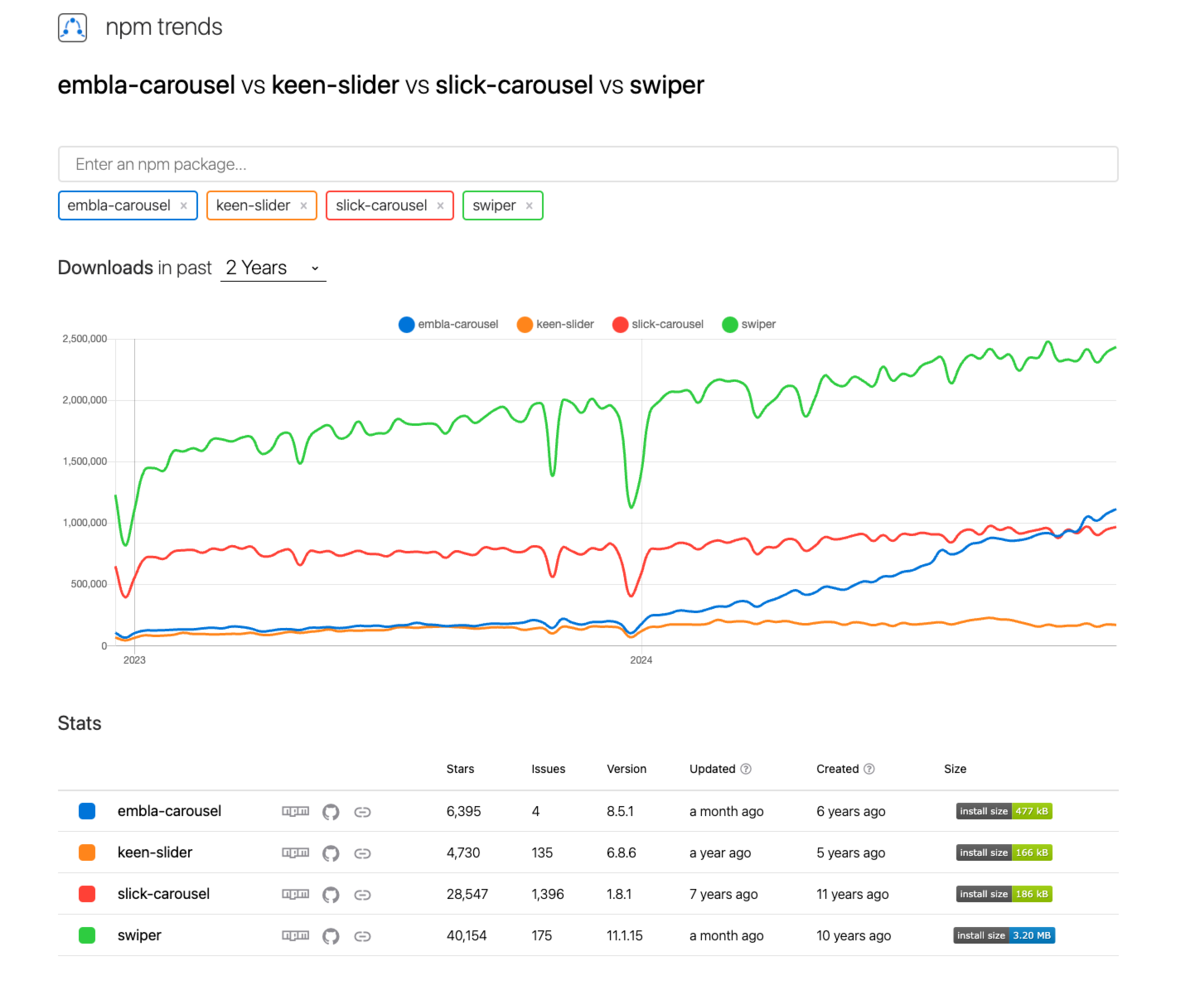Open npm page for swiper
This screenshot has height=995, width=1200.
[x=295, y=936]
